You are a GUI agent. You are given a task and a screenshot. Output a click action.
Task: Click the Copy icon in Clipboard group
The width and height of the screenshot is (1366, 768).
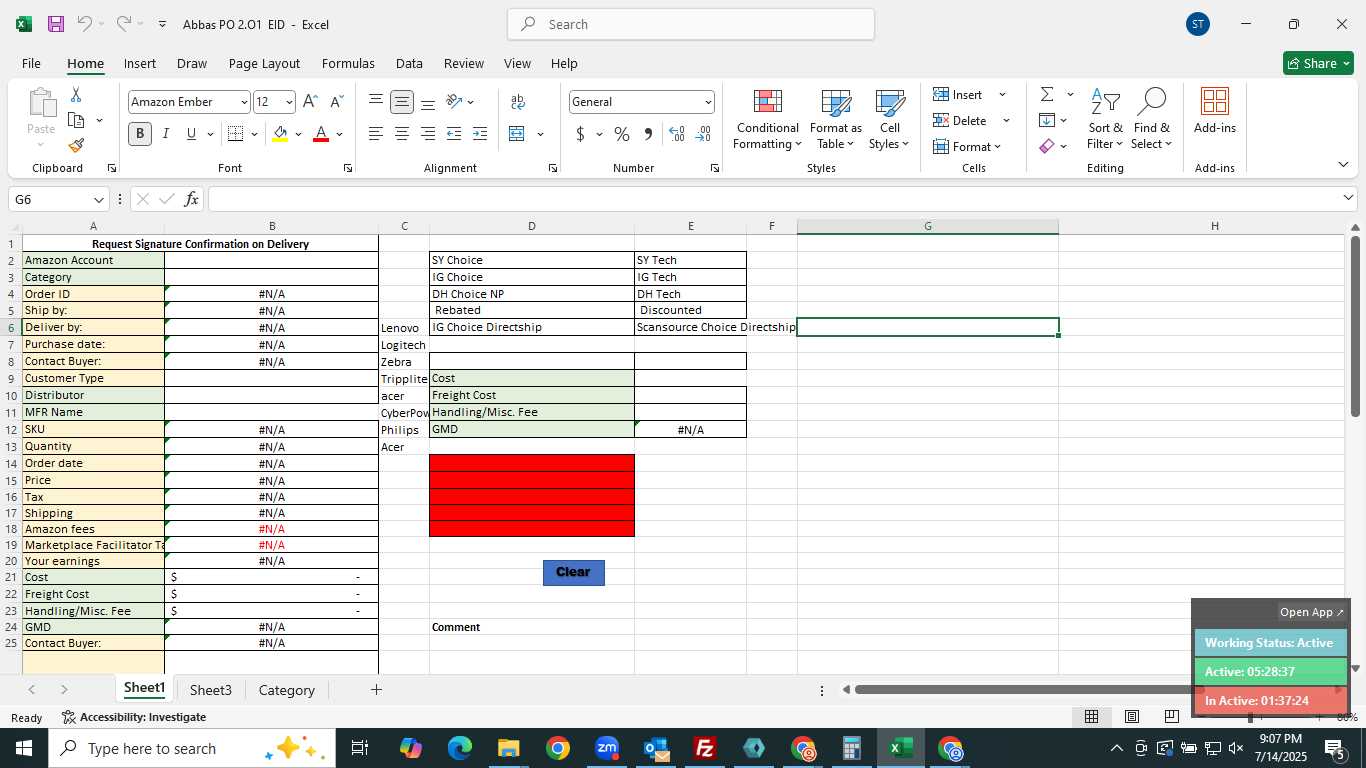tap(76, 120)
